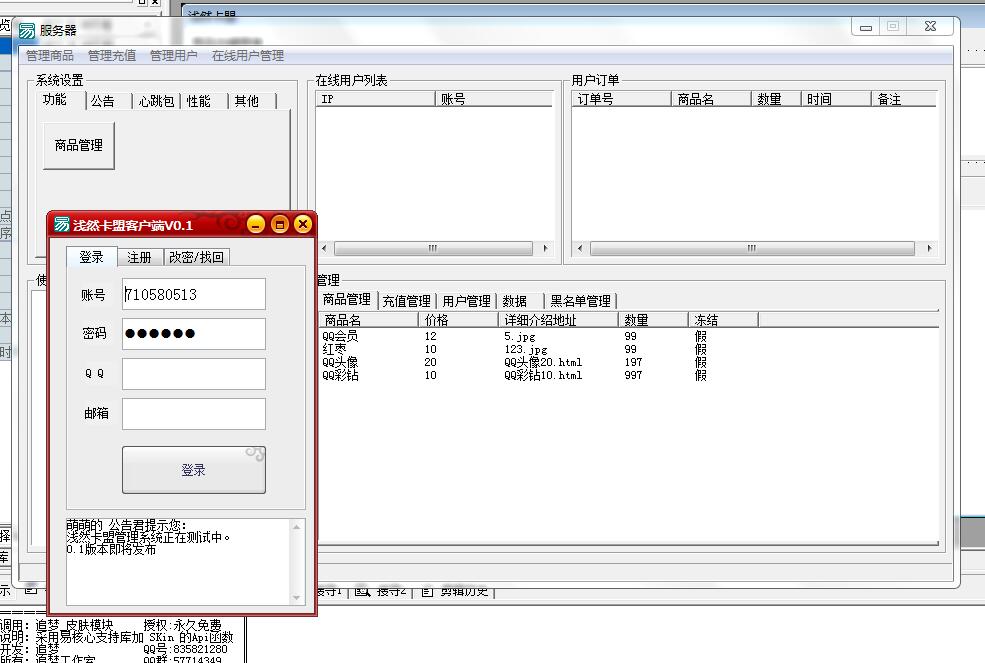Click the 在线用户列表 scroll right arrow
The height and width of the screenshot is (663, 985).
click(545, 248)
